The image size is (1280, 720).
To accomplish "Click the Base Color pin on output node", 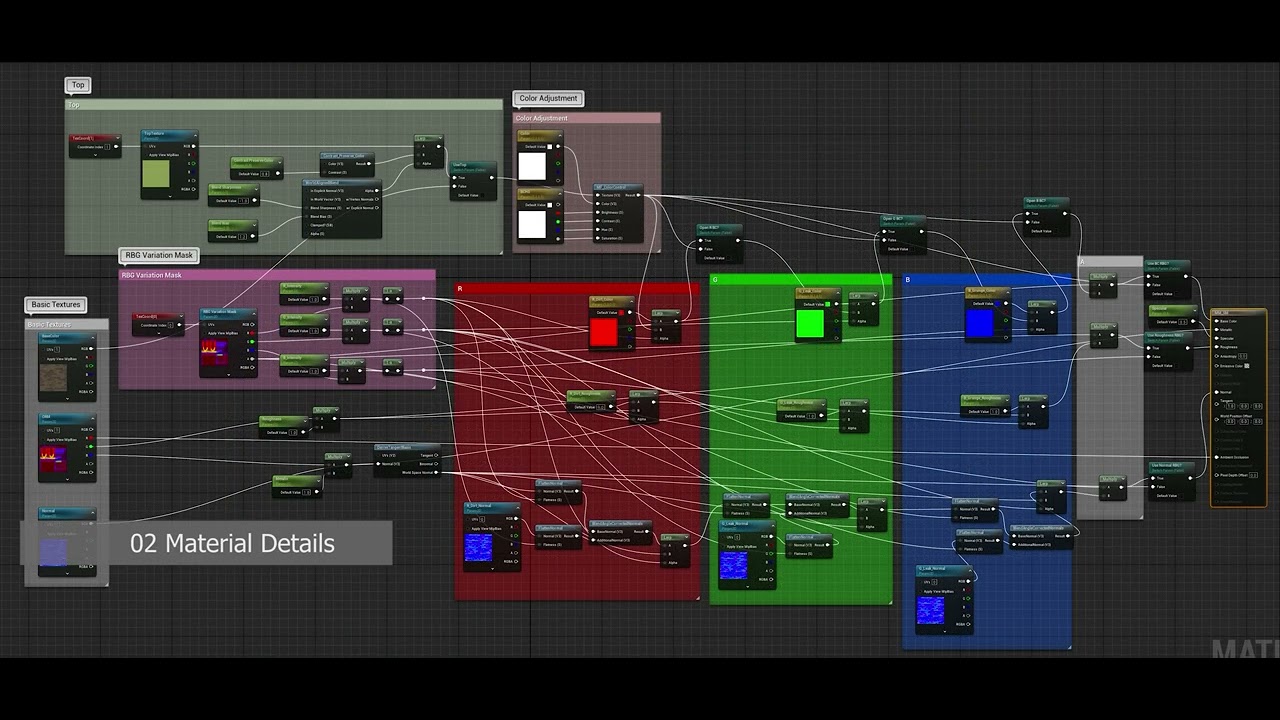I will (1216, 322).
